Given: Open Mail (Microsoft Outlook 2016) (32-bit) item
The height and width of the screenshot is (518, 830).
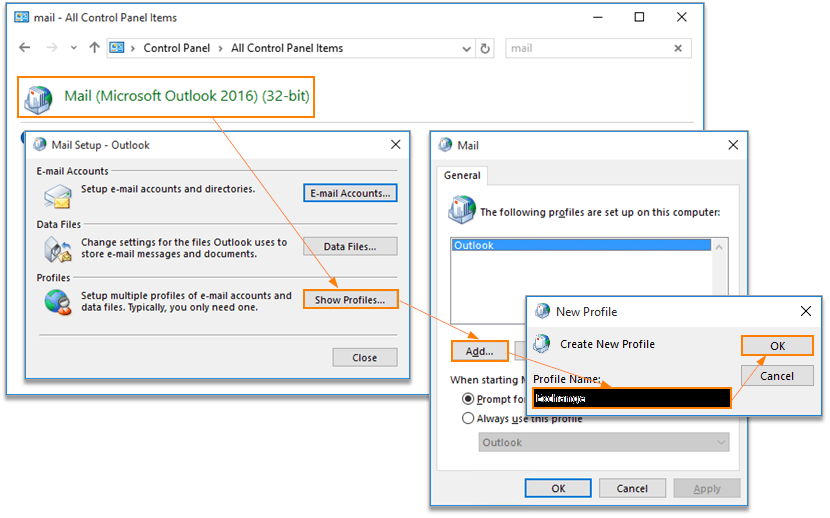Looking at the screenshot, I should 186,96.
